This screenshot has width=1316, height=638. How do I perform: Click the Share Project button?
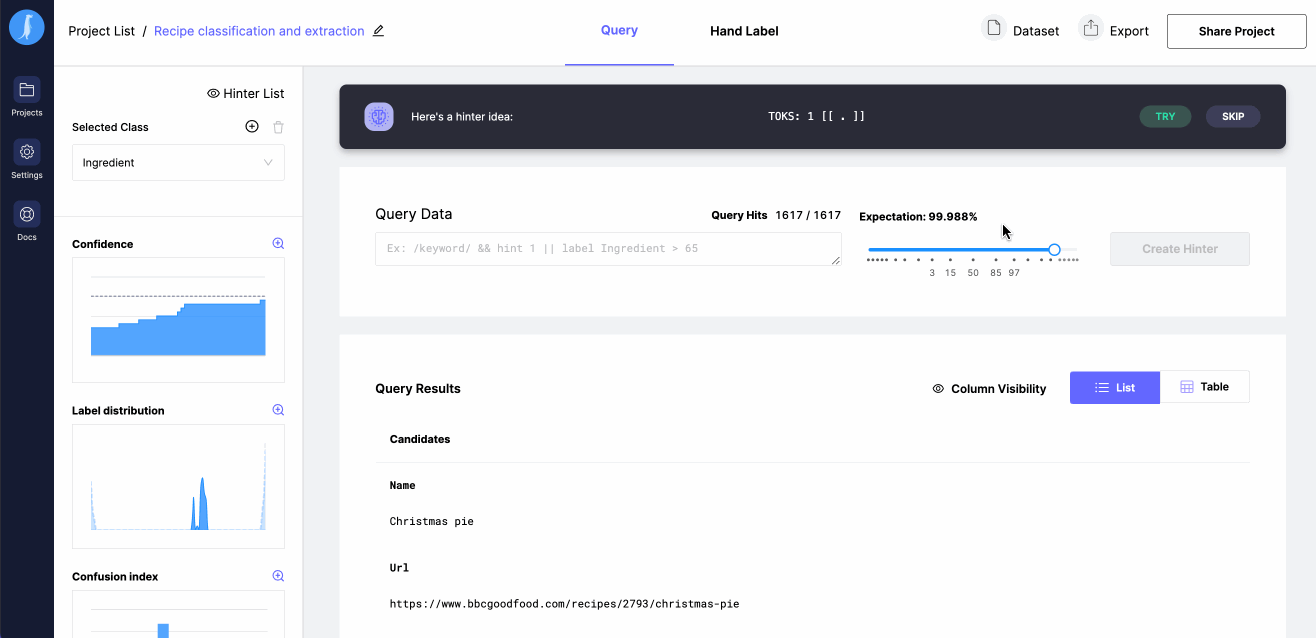point(1237,31)
